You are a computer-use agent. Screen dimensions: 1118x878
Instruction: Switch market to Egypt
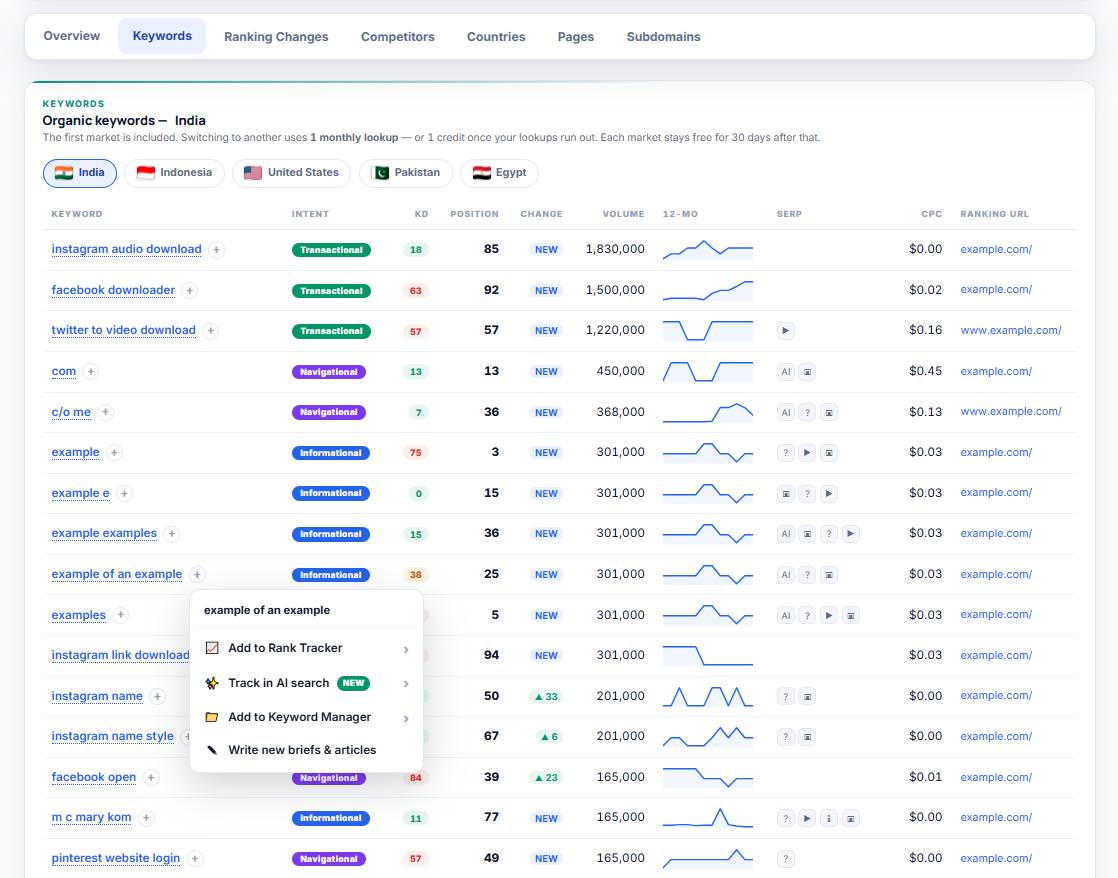pyautogui.click(x=500, y=173)
